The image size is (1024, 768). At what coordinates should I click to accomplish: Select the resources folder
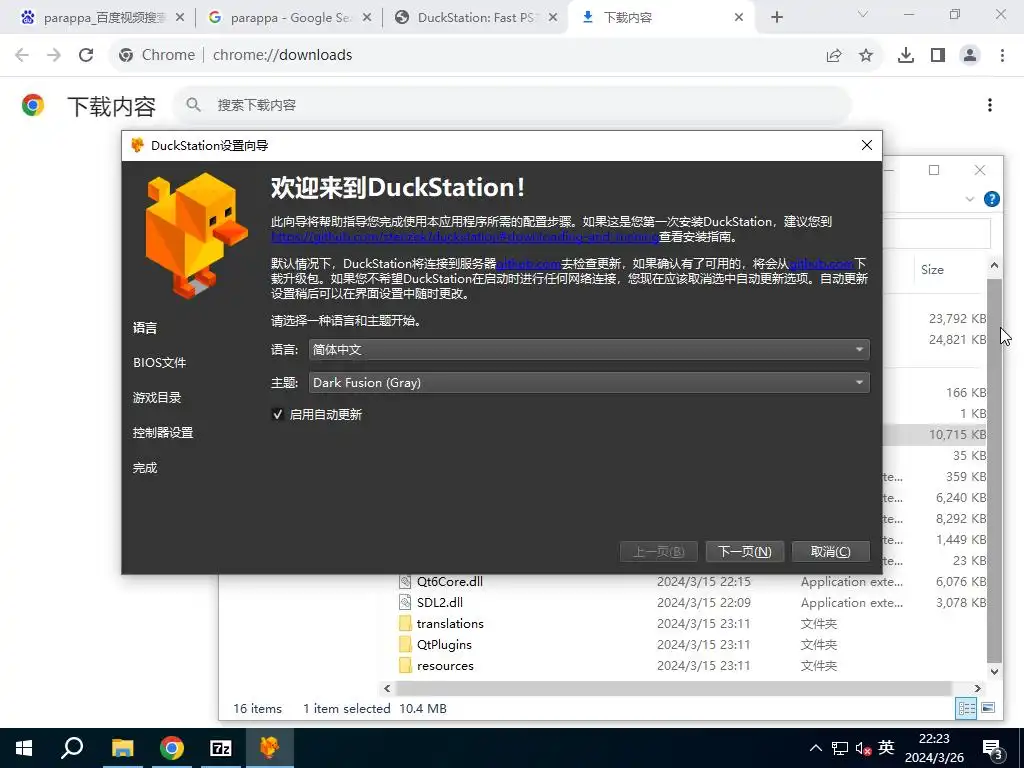point(445,665)
